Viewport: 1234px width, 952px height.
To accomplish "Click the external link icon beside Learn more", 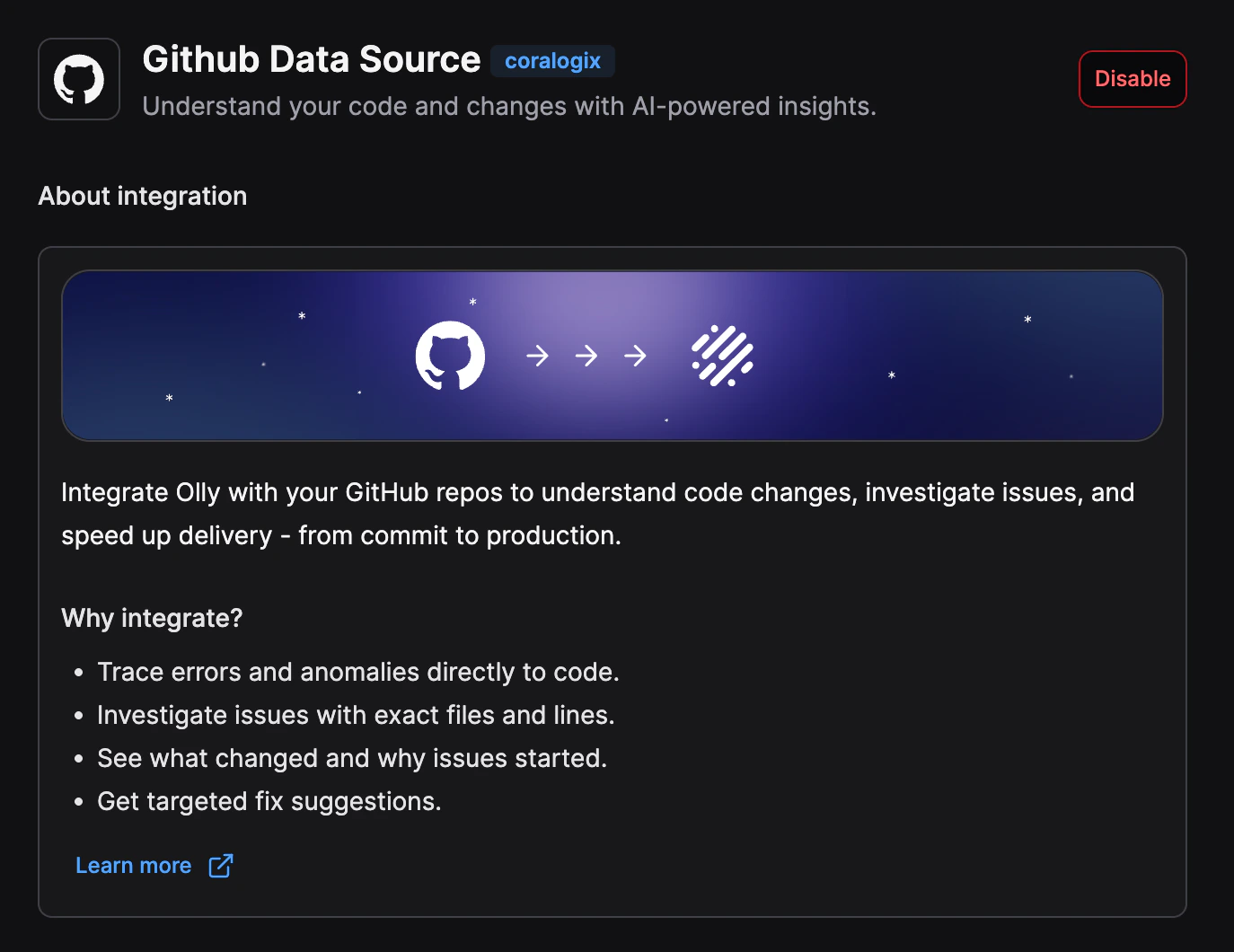I will [221, 865].
